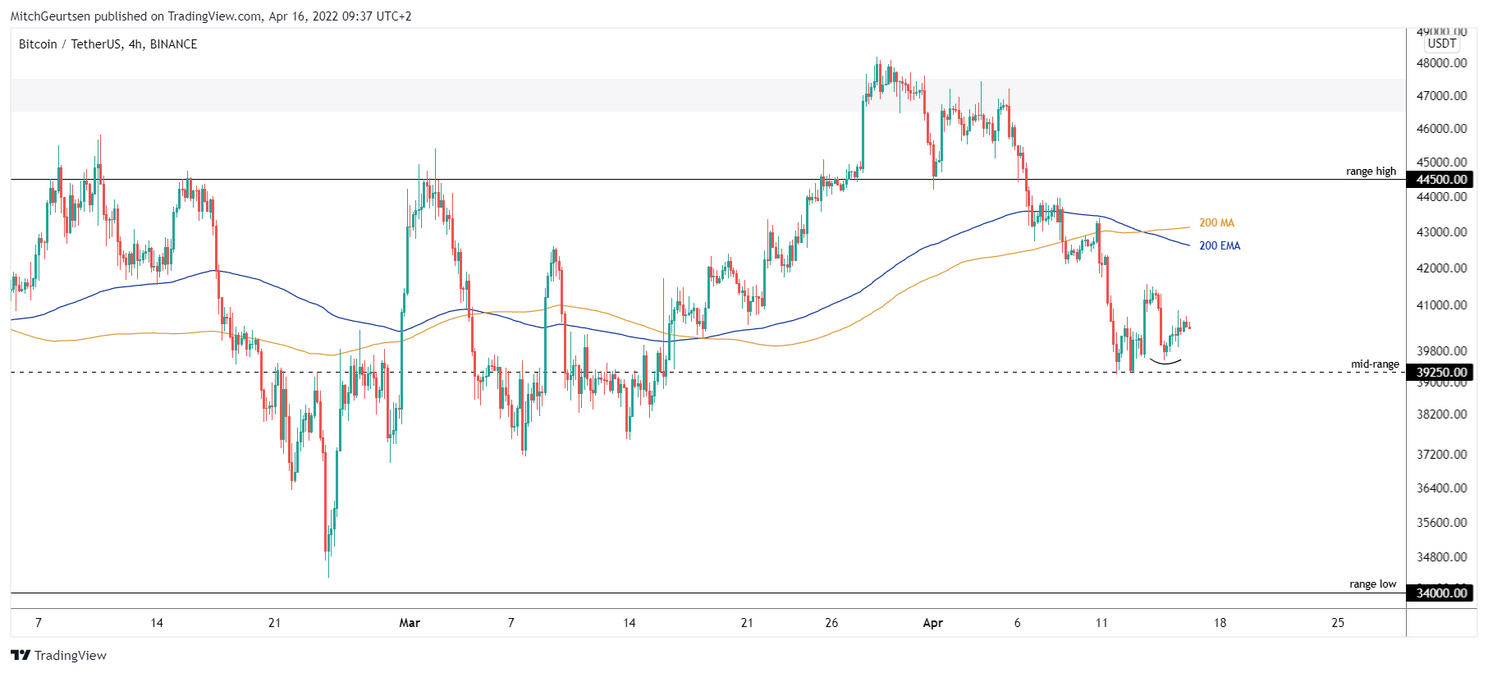
Task: Click the 47000.00 price axis value
Action: [1441, 96]
